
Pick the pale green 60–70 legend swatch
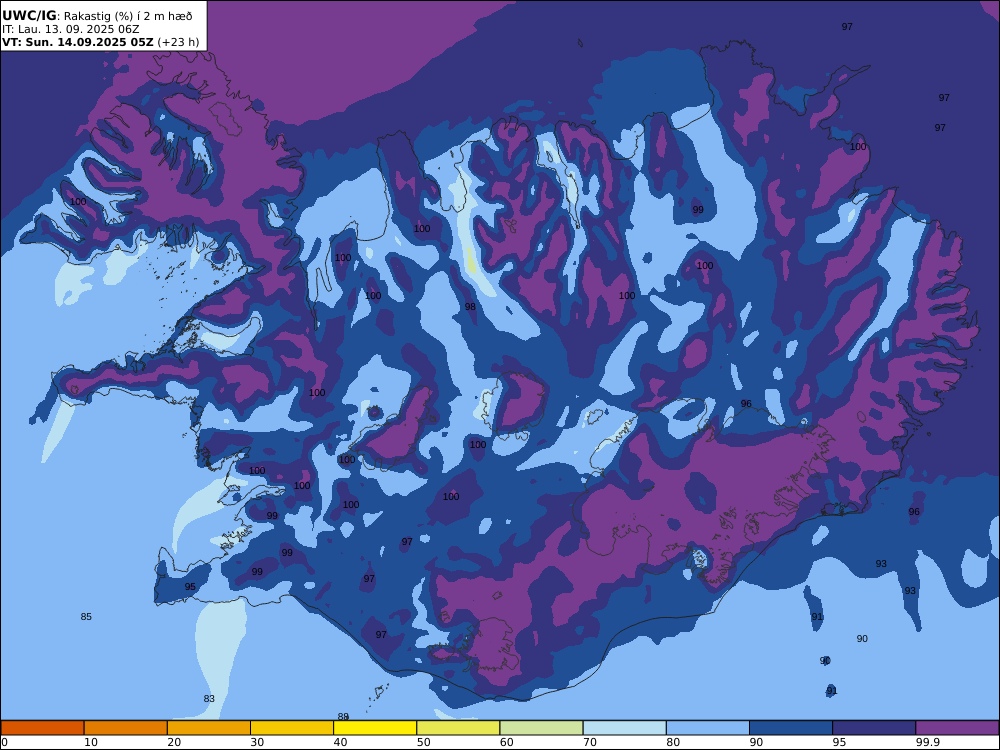pyautogui.click(x=541, y=728)
